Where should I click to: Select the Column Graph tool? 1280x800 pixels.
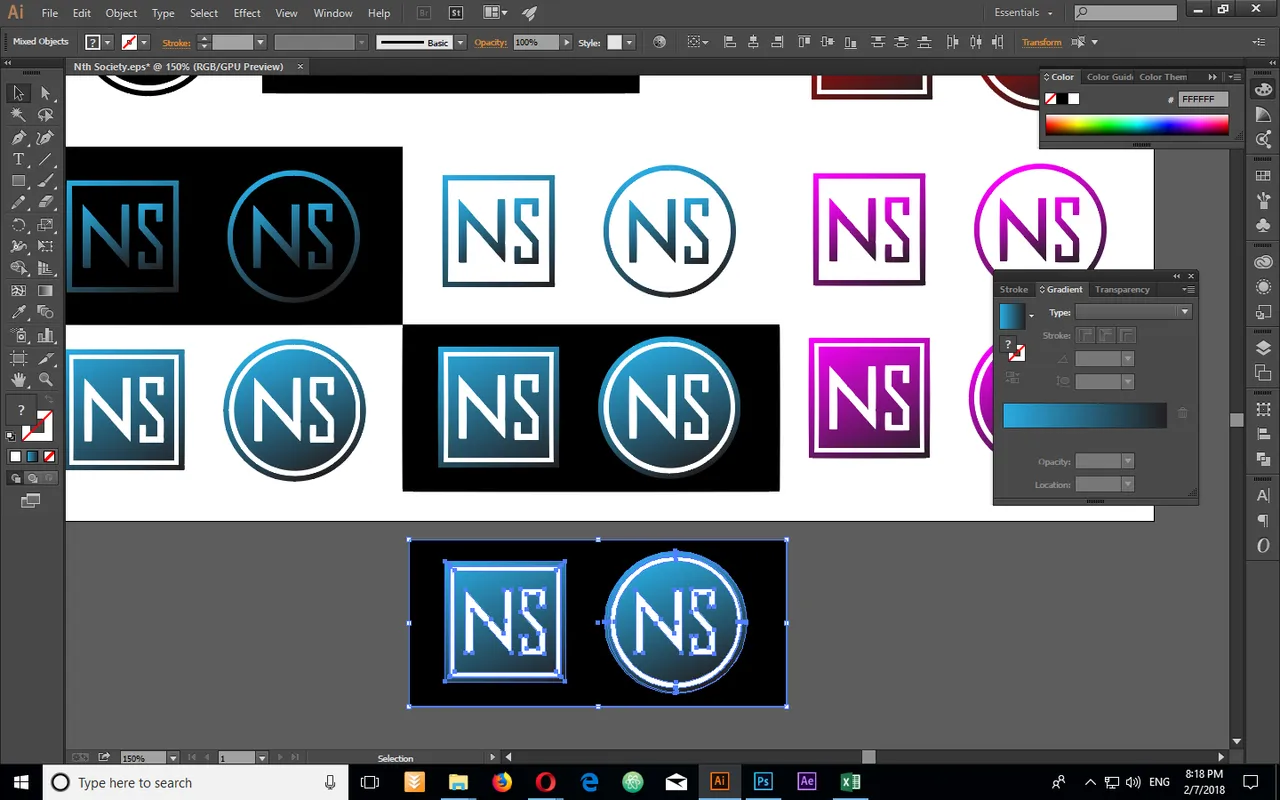click(45, 336)
